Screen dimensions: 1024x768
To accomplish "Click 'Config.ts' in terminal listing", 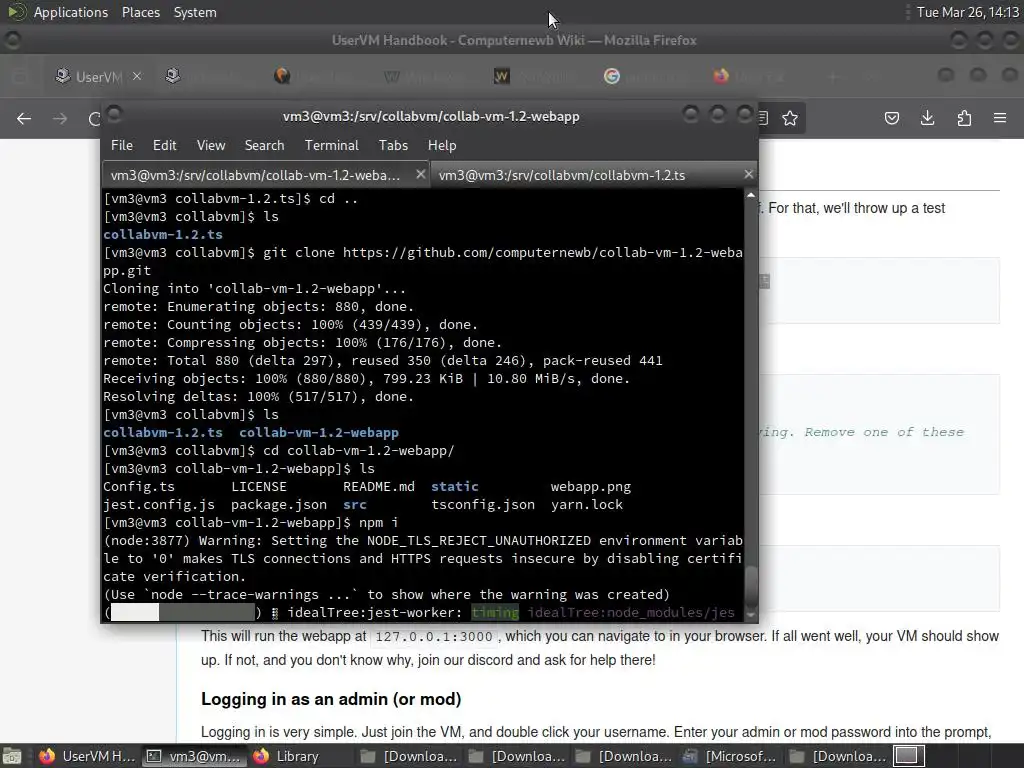I will tap(139, 487).
